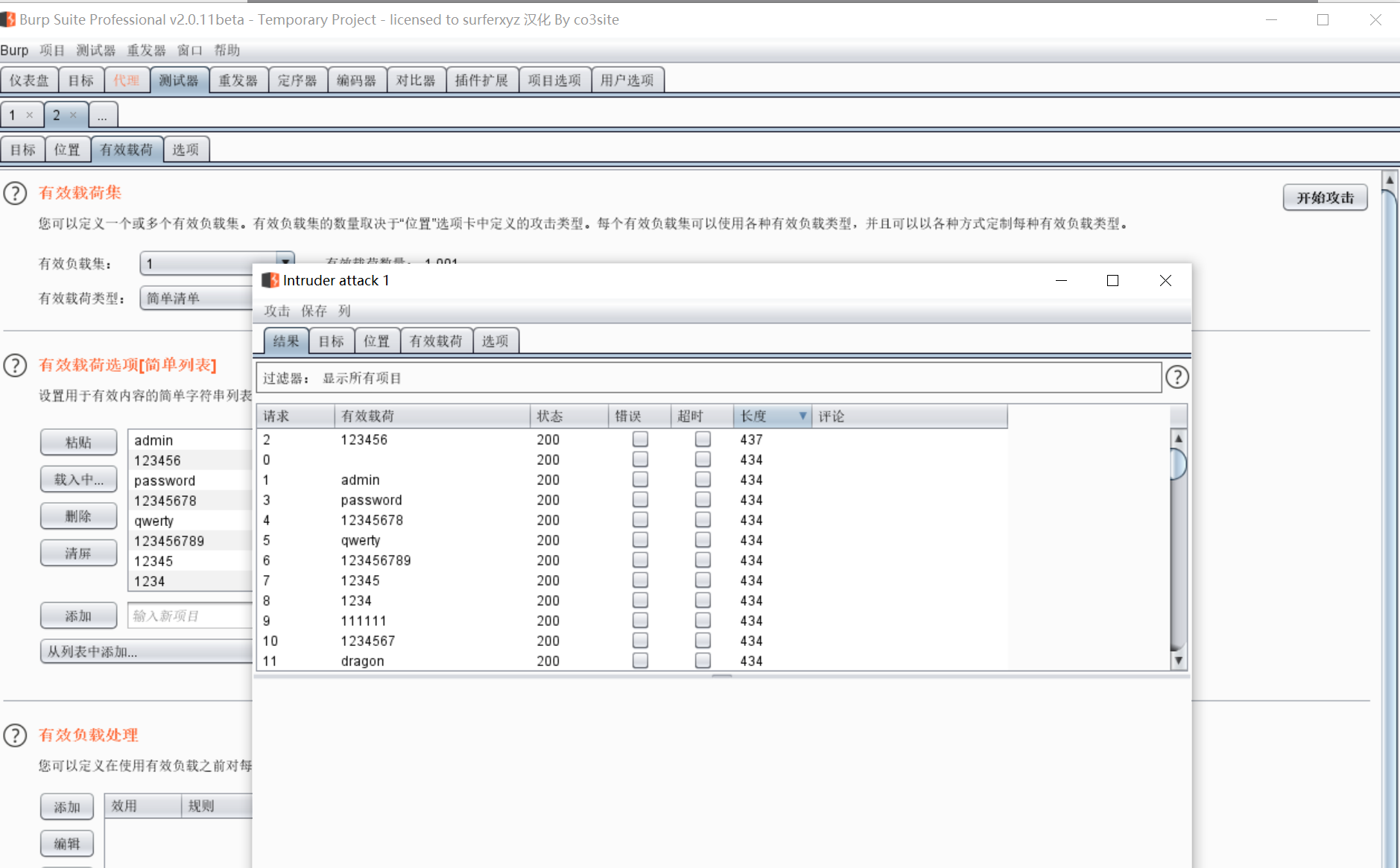The width and height of the screenshot is (1400, 868).
Task: Check the 错误 checkbox for request 2
Action: pyautogui.click(x=640, y=439)
